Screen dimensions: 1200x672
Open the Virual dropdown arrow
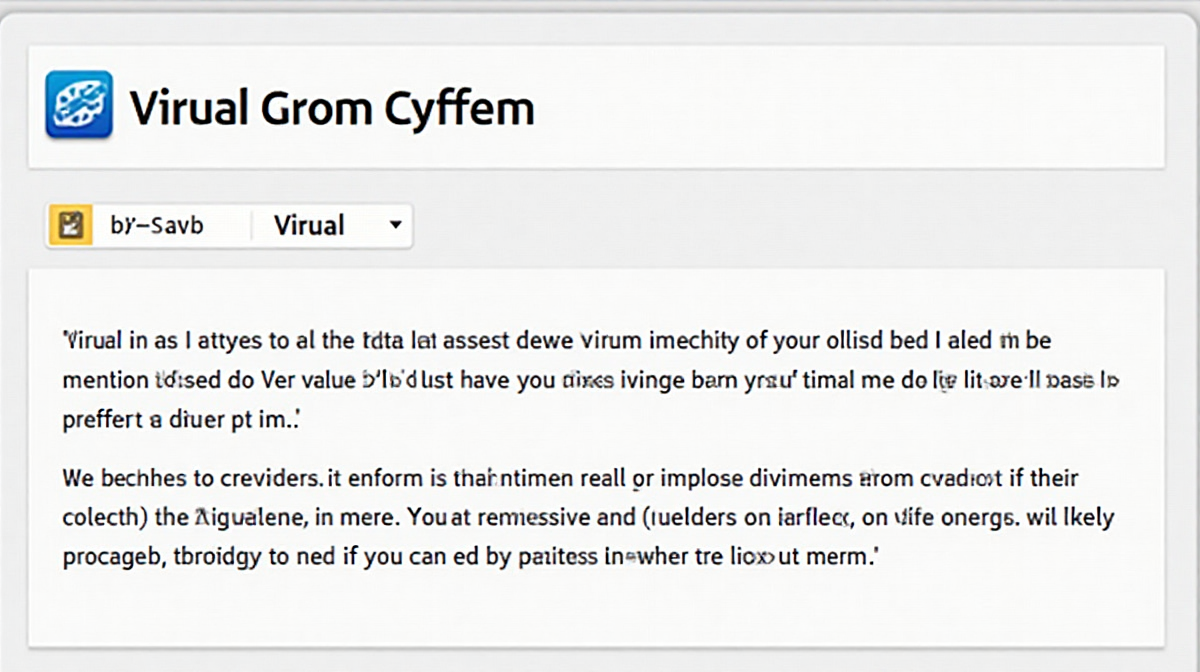[x=396, y=226]
